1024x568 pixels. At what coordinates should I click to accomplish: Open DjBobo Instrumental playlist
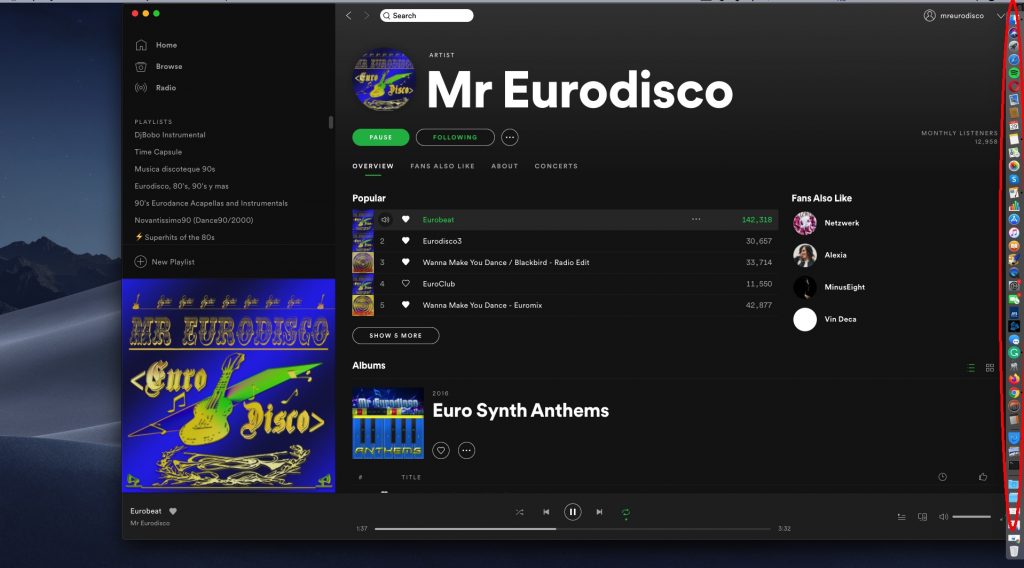click(x=170, y=135)
